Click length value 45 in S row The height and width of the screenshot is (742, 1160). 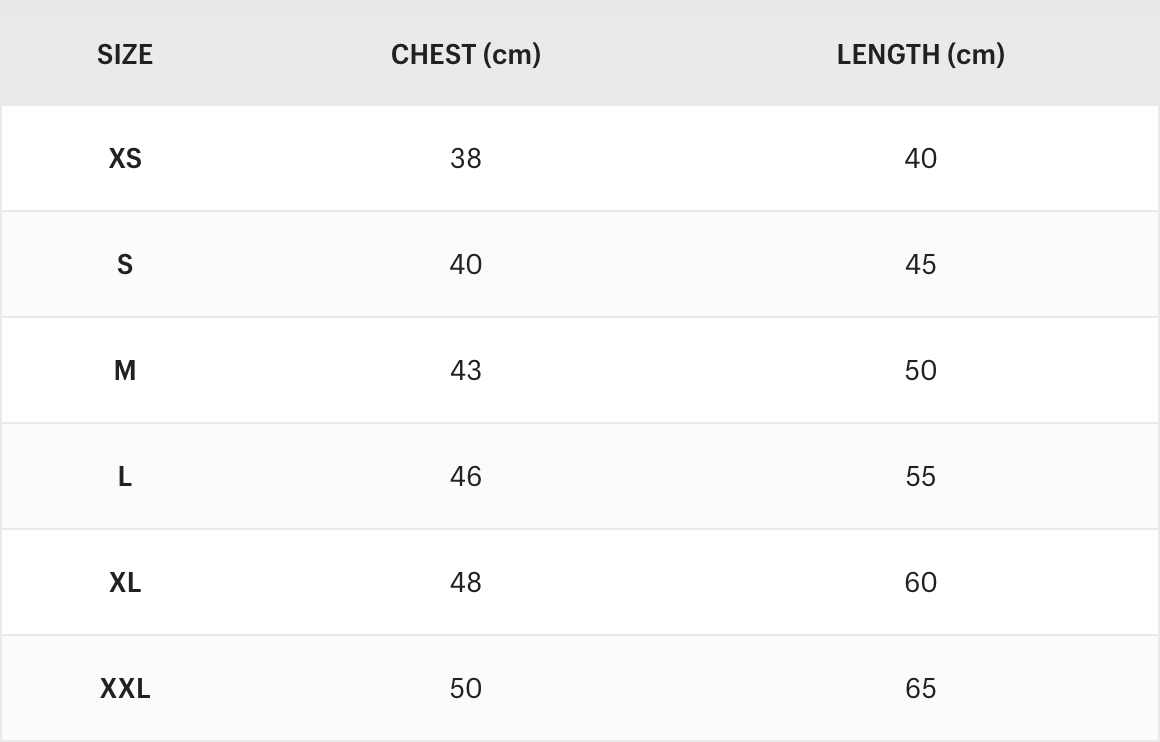(920, 265)
